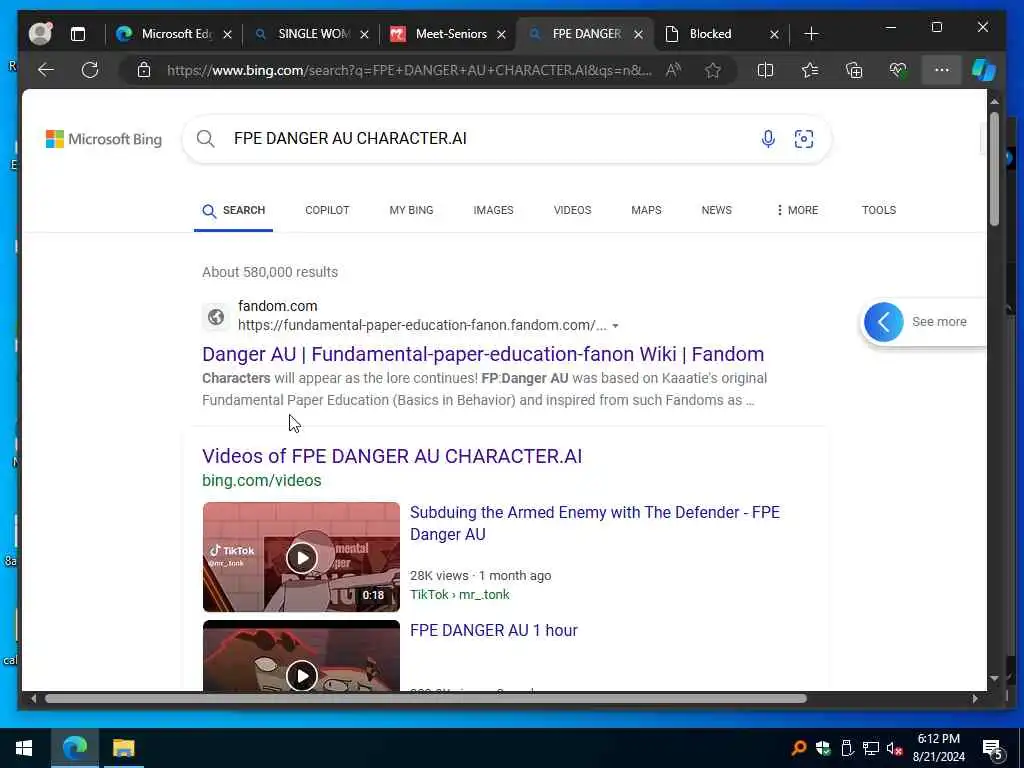
Task: Select the MAPS search tab
Action: [646, 210]
